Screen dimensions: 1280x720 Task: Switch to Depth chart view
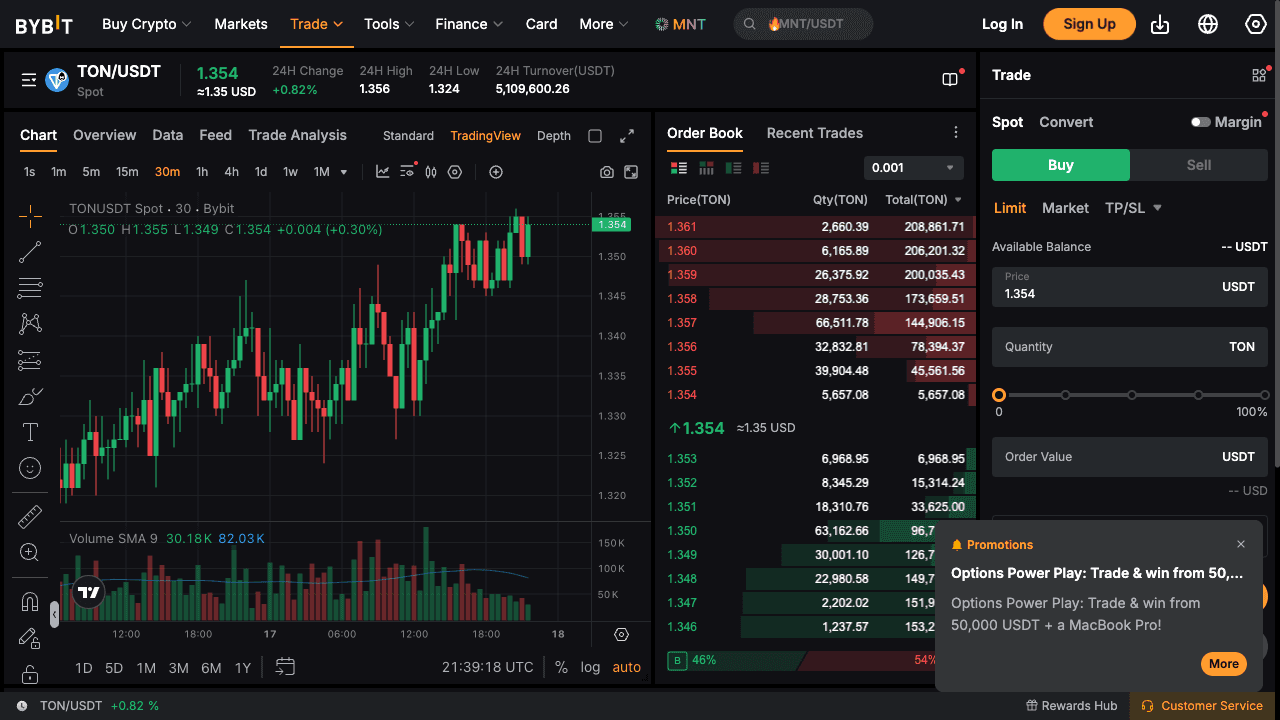tap(554, 136)
